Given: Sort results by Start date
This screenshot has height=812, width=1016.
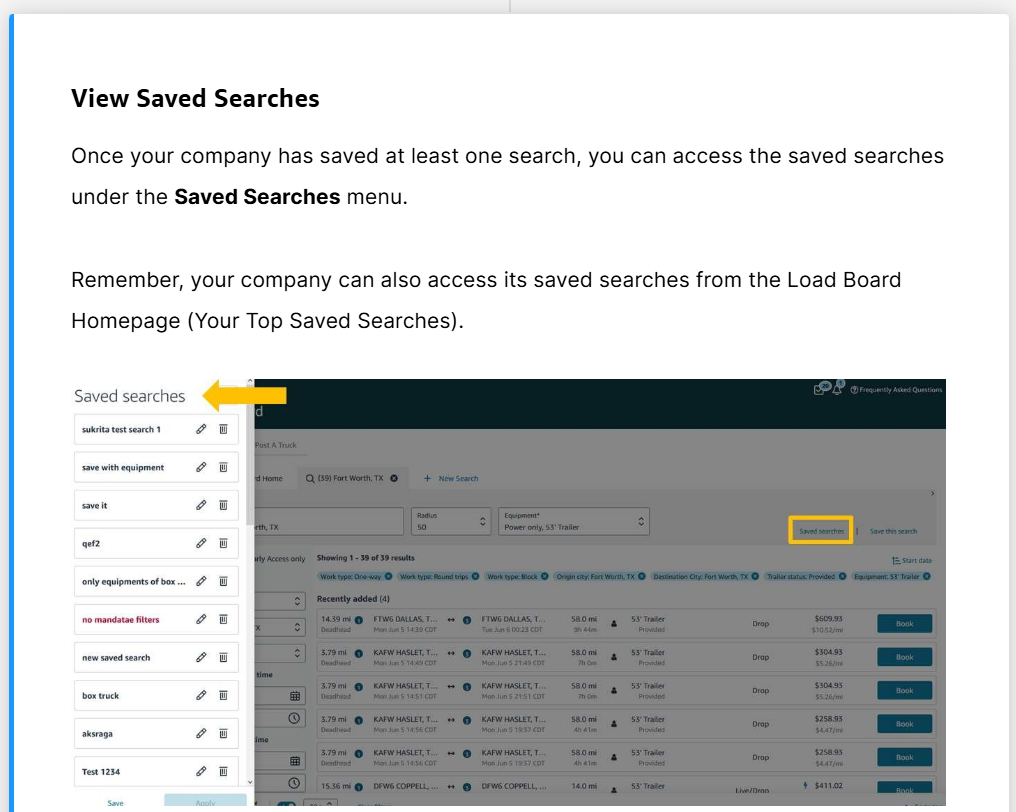Looking at the screenshot, I should click(x=911, y=560).
